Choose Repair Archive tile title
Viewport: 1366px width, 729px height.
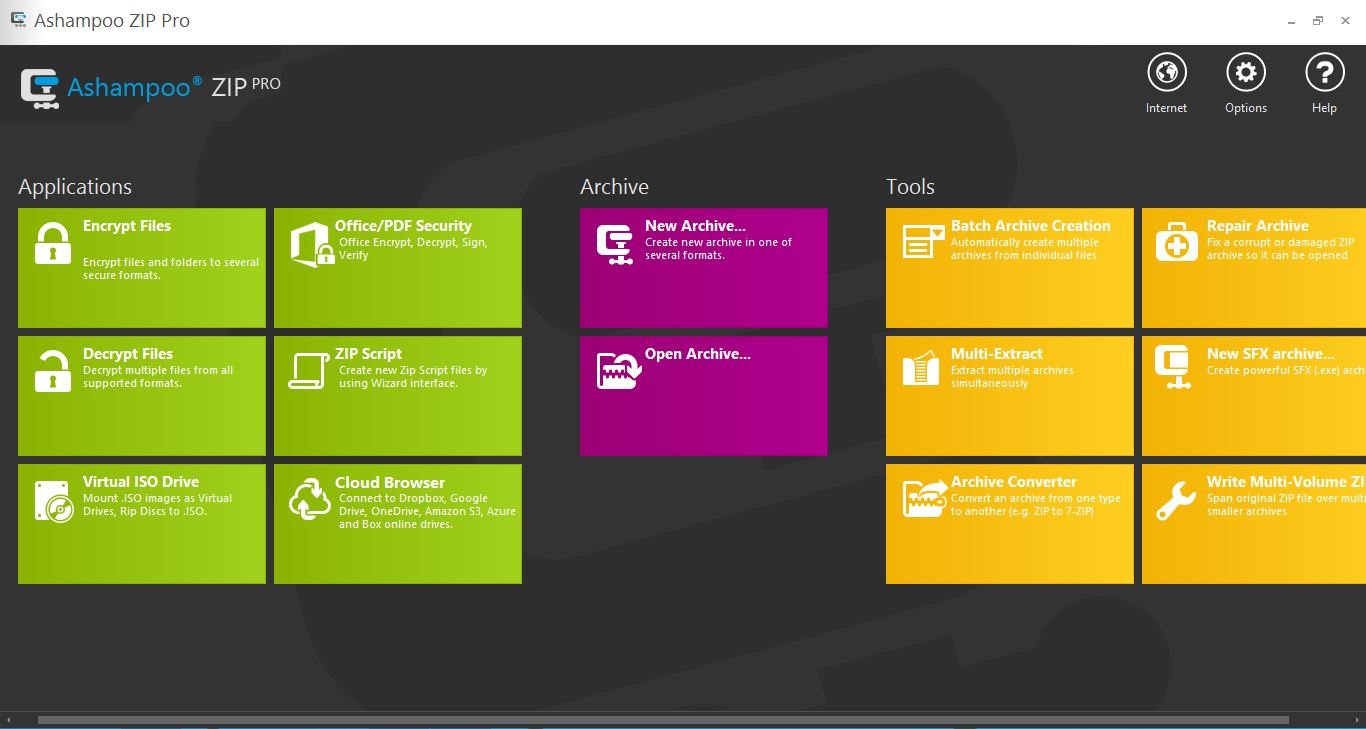point(1258,226)
